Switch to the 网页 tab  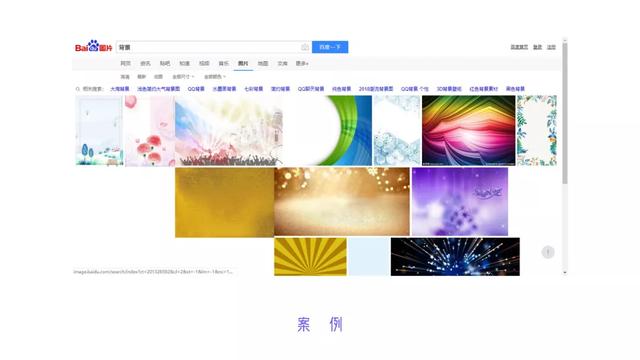pos(125,64)
